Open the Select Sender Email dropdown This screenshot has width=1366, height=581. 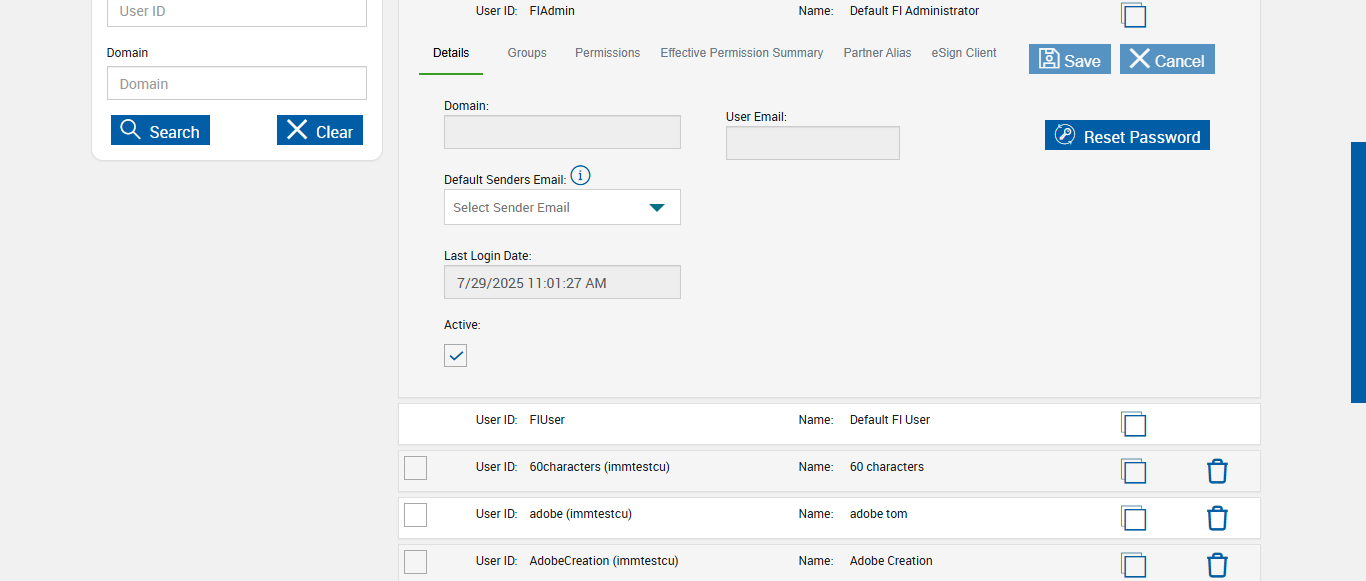(562, 207)
